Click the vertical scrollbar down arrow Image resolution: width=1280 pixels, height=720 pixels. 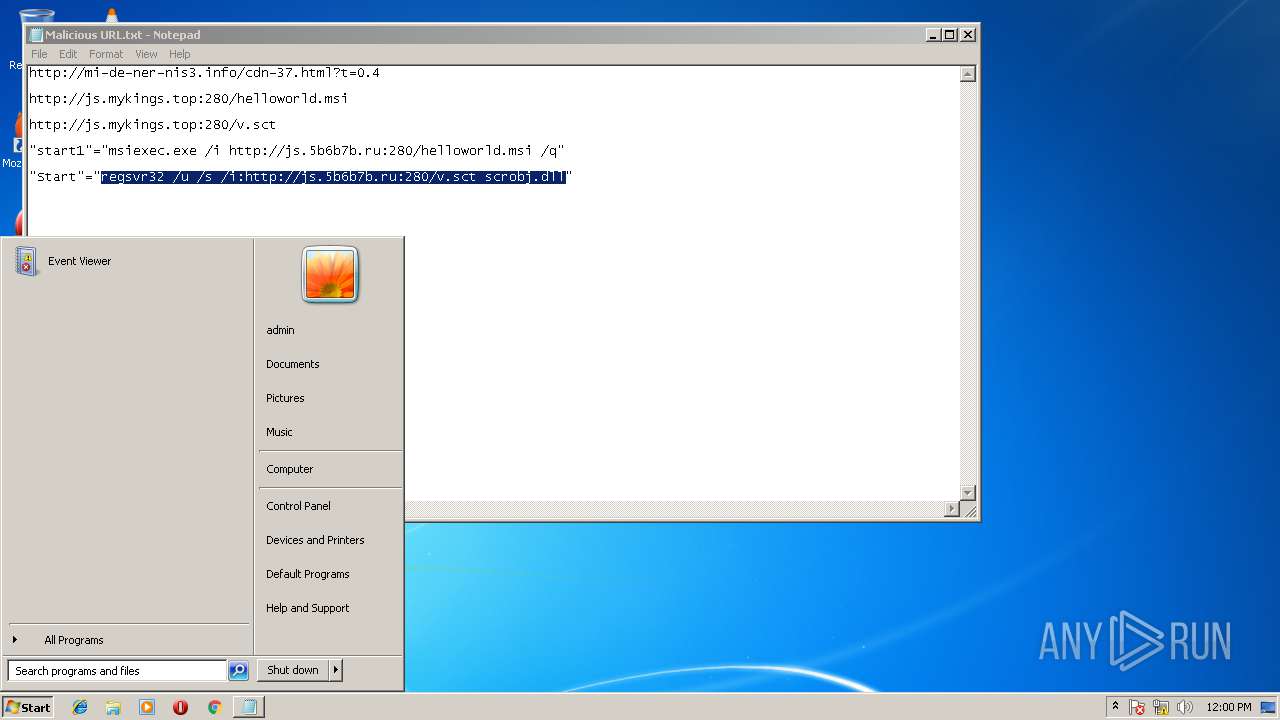click(x=967, y=493)
